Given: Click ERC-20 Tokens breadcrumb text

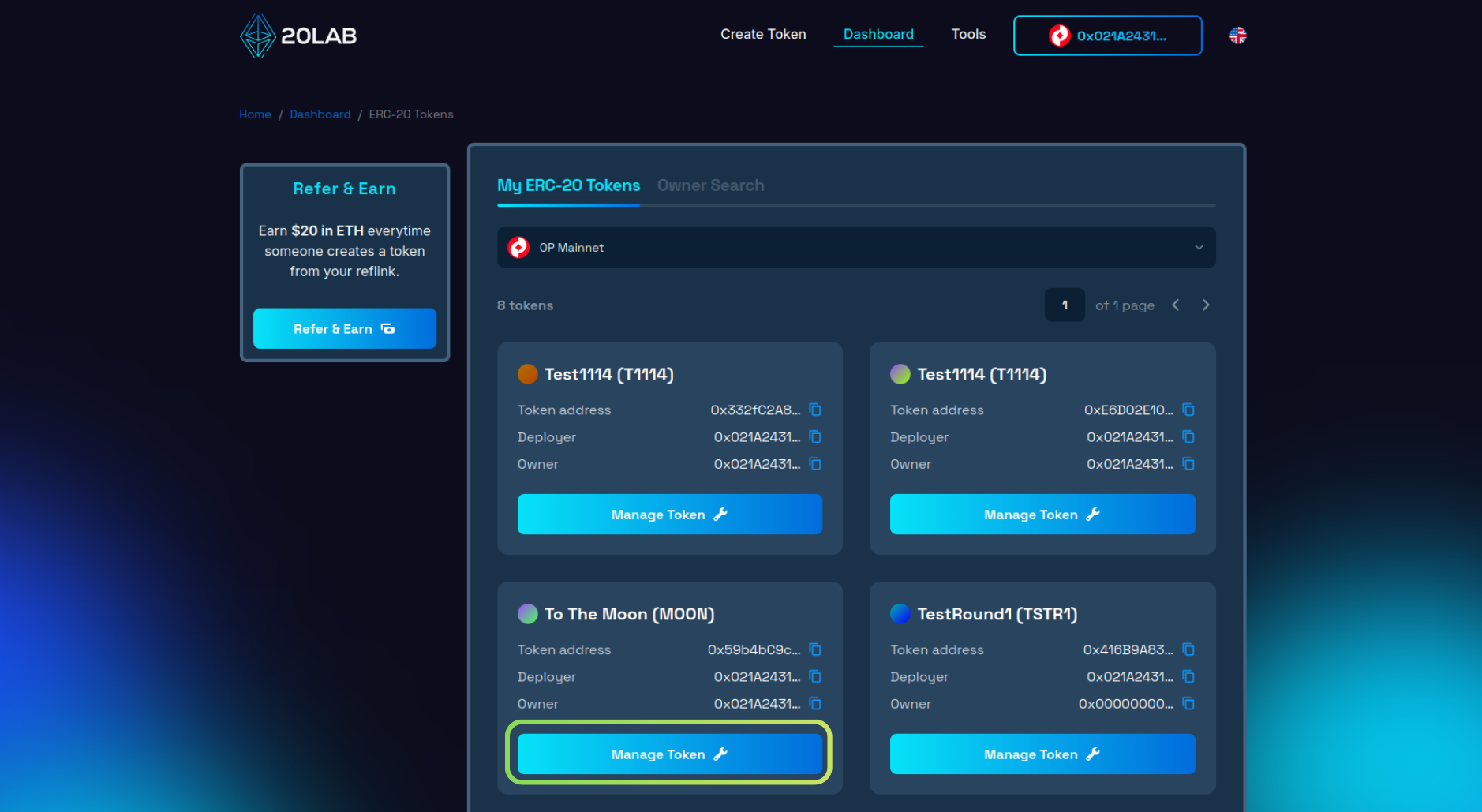Looking at the screenshot, I should pyautogui.click(x=411, y=114).
